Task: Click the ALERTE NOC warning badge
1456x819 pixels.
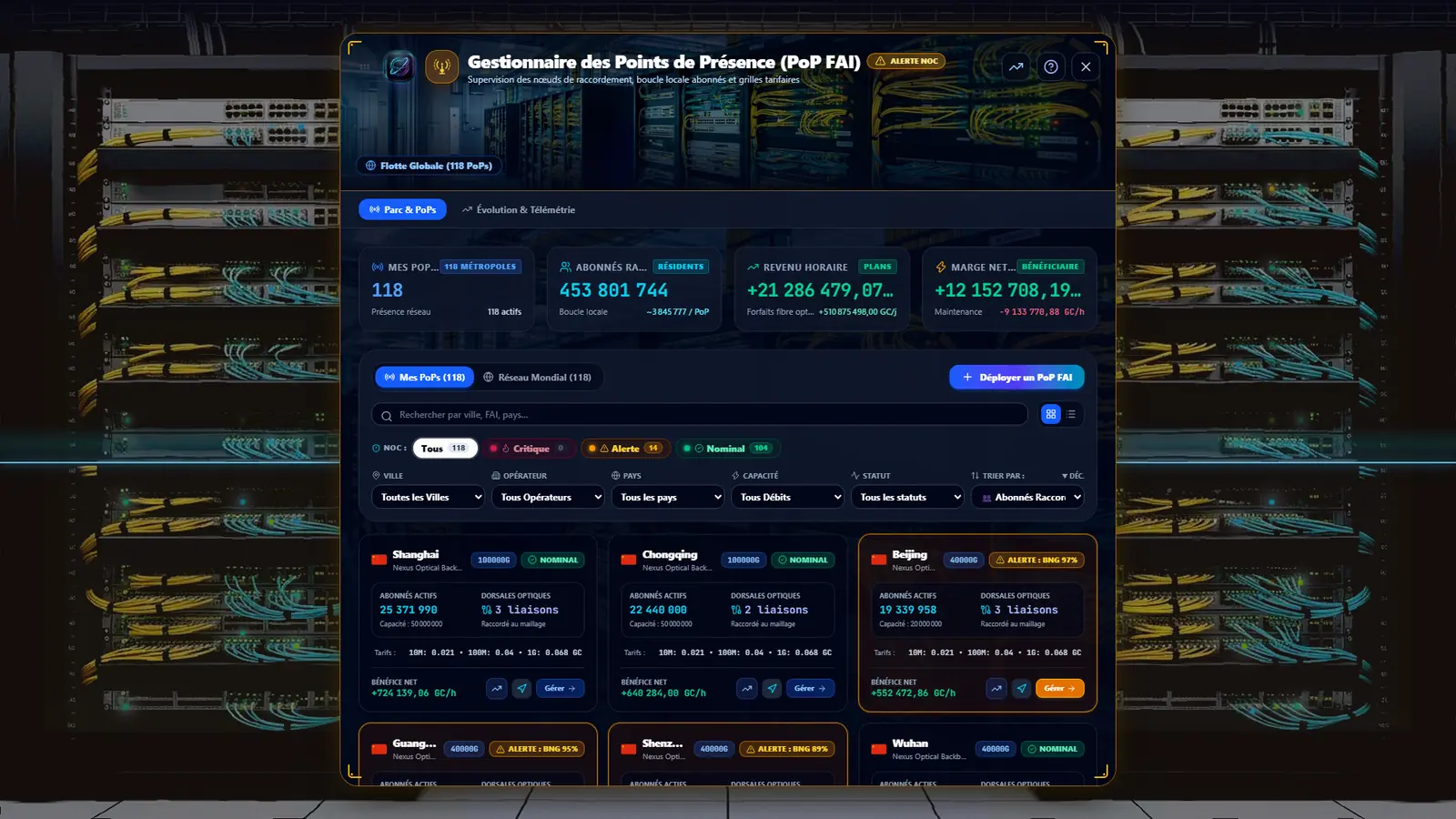Action: (x=906, y=61)
